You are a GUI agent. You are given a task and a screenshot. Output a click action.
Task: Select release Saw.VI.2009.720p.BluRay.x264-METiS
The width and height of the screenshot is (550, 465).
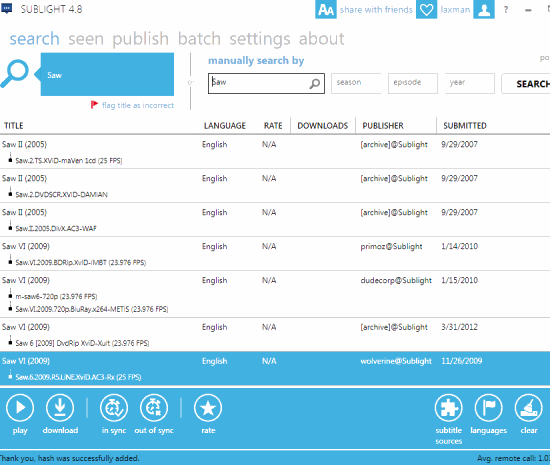92,309
